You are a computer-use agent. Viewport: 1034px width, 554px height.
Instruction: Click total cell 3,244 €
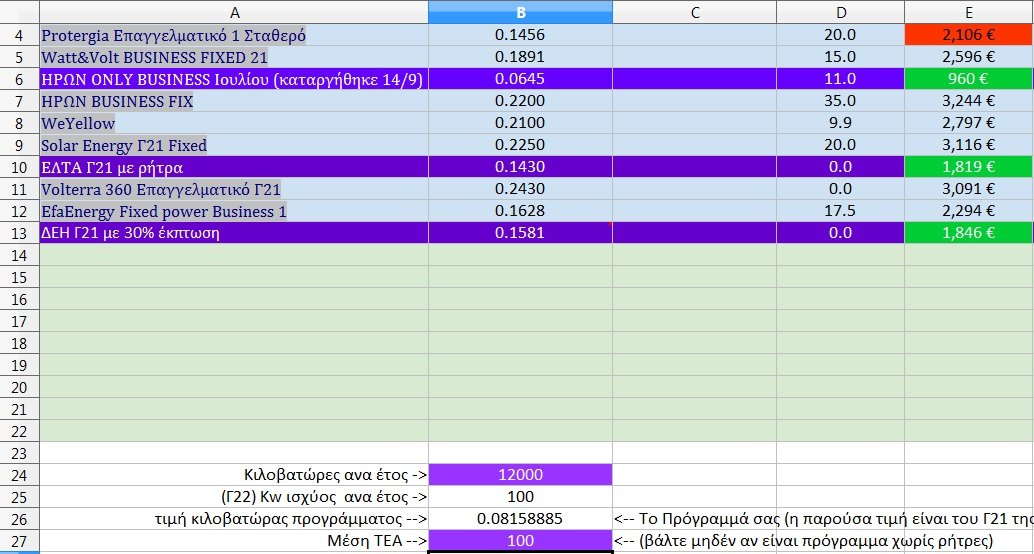(969, 101)
